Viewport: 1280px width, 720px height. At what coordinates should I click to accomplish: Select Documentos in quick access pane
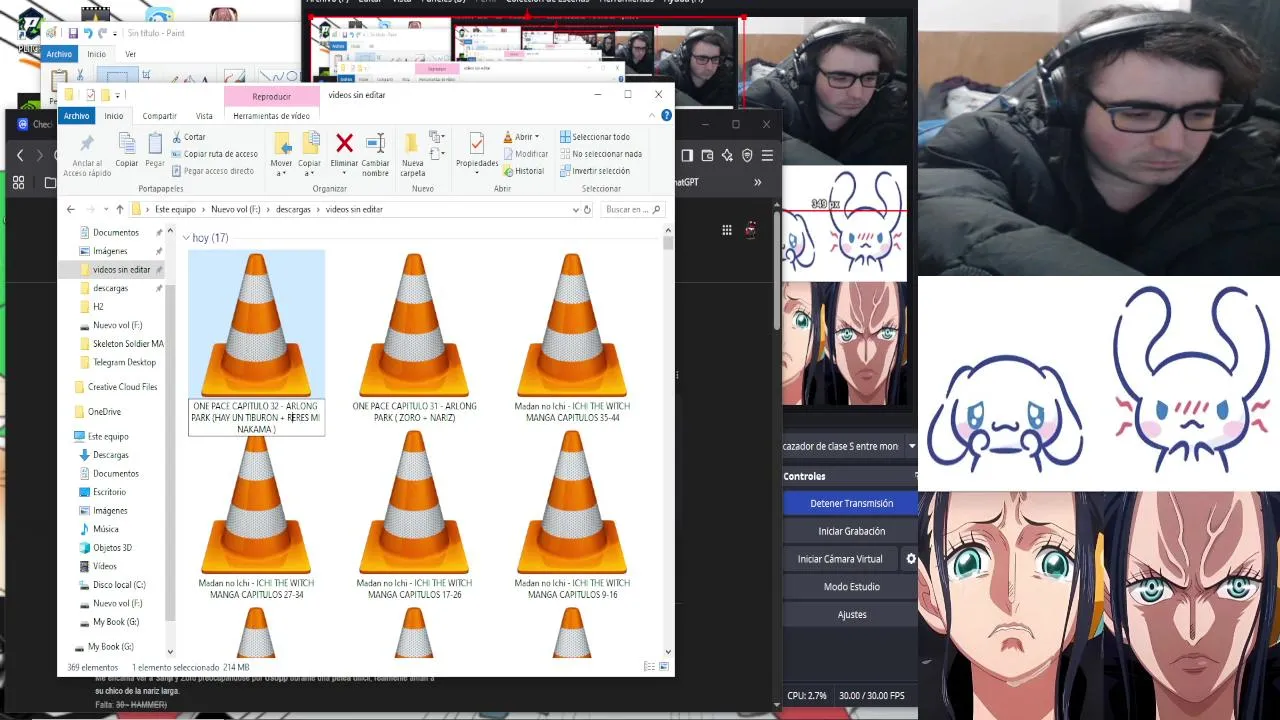(116, 232)
